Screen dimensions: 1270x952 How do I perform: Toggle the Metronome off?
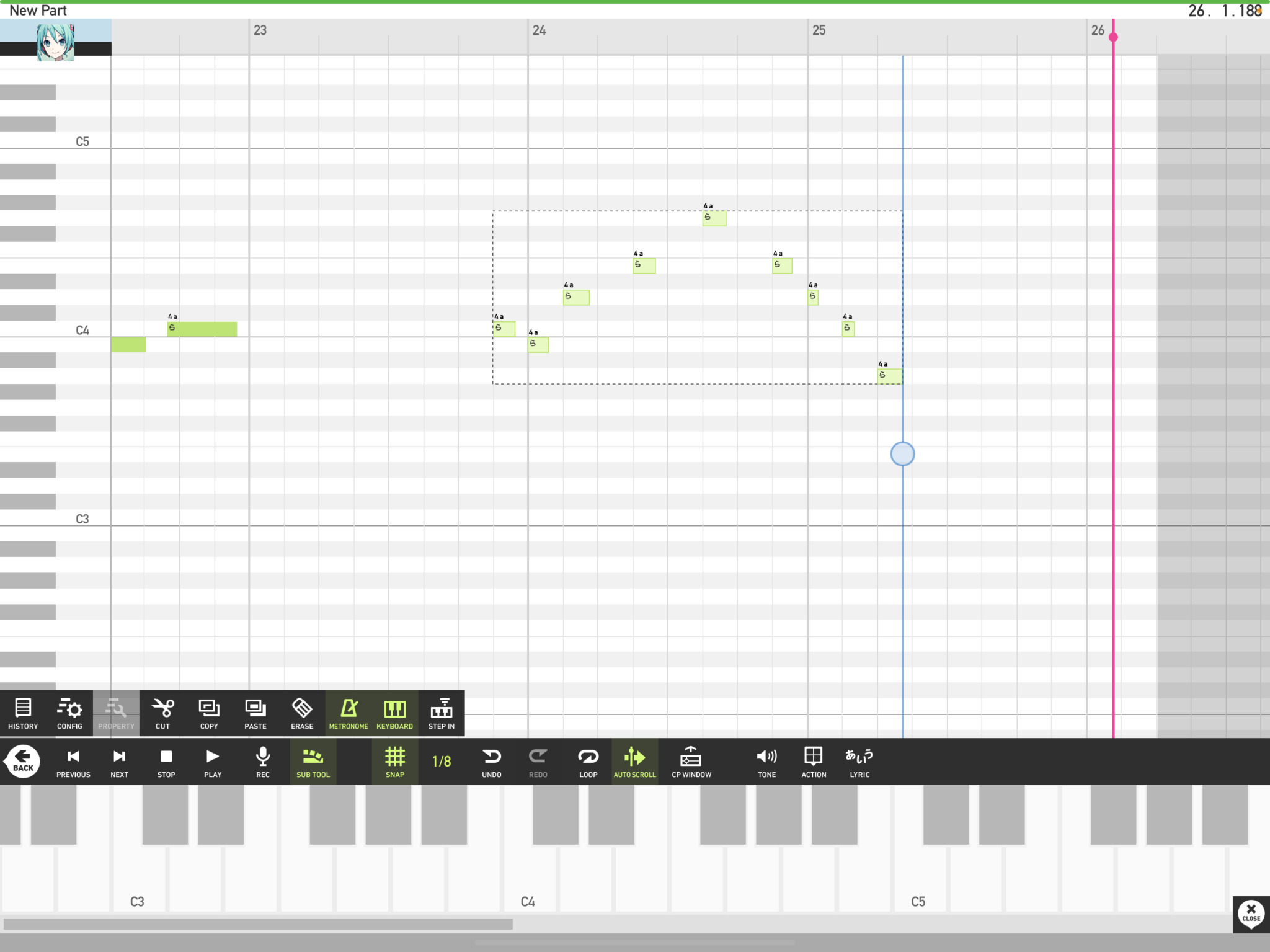tap(349, 713)
